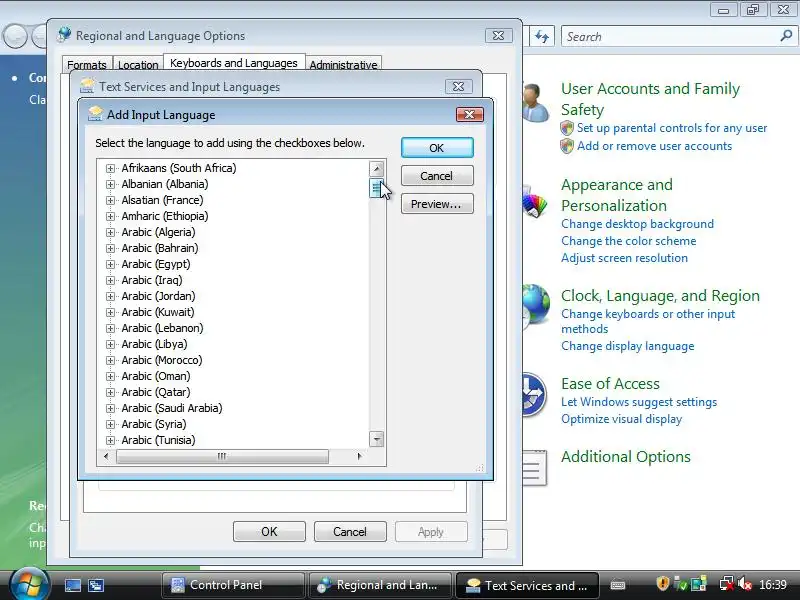Click OK in Text Services dialog
Viewport: 800px width, 600px height.
click(269, 532)
